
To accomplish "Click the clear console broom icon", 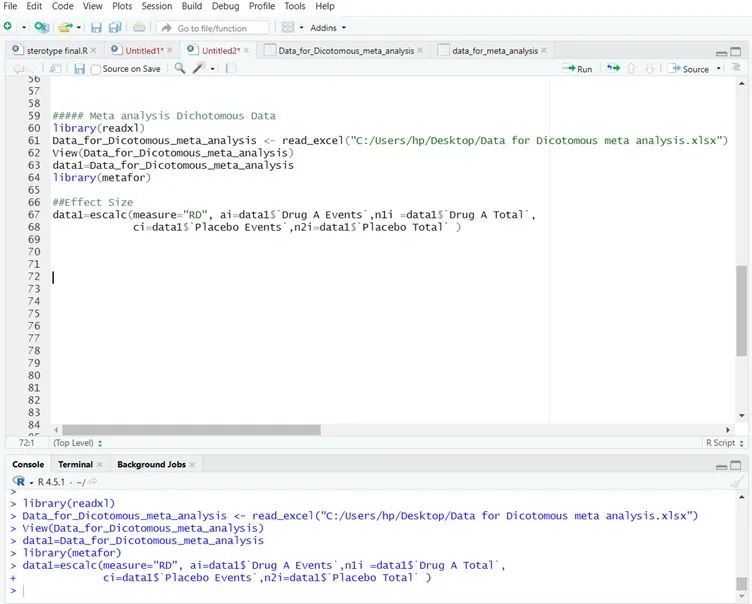I will (x=737, y=482).
